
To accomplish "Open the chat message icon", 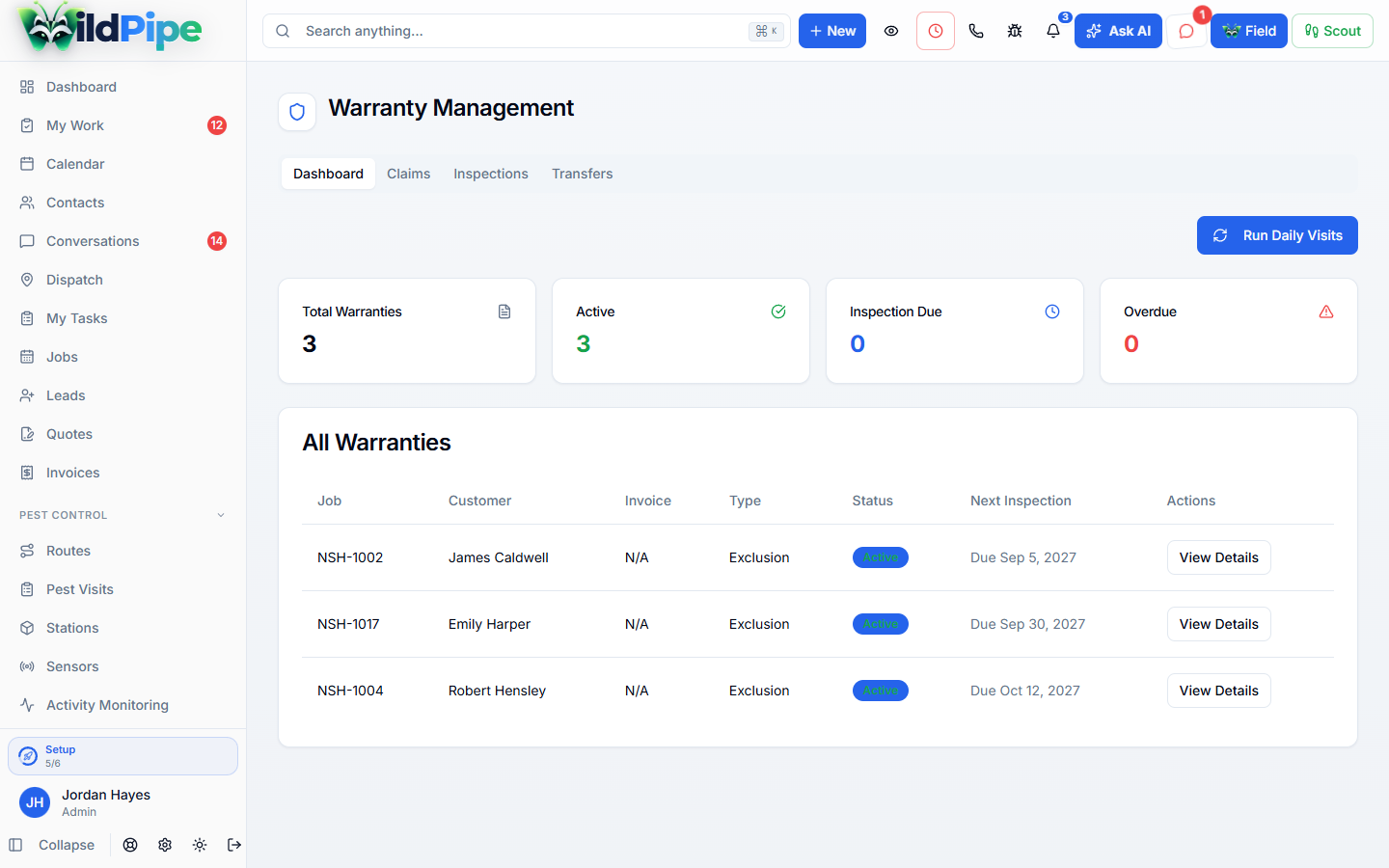I will tap(1186, 31).
